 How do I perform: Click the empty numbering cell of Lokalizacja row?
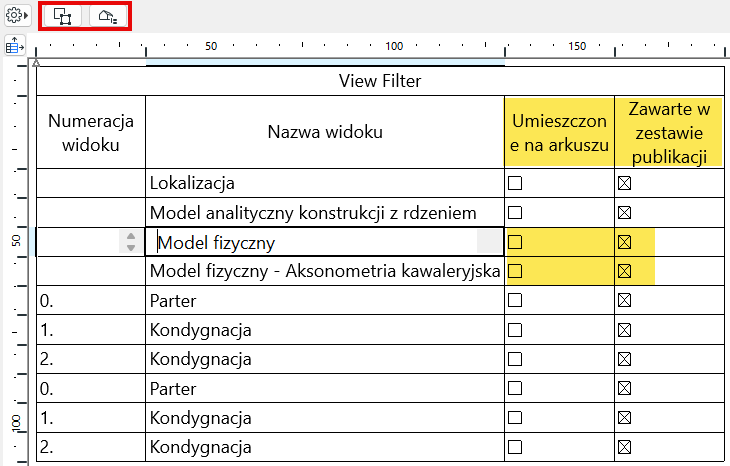tap(91, 183)
